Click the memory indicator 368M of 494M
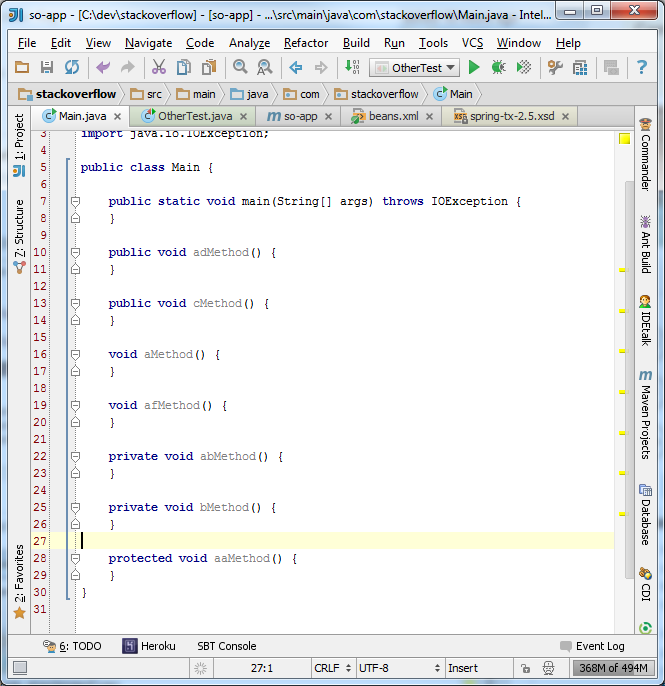This screenshot has width=665, height=686. pos(613,668)
